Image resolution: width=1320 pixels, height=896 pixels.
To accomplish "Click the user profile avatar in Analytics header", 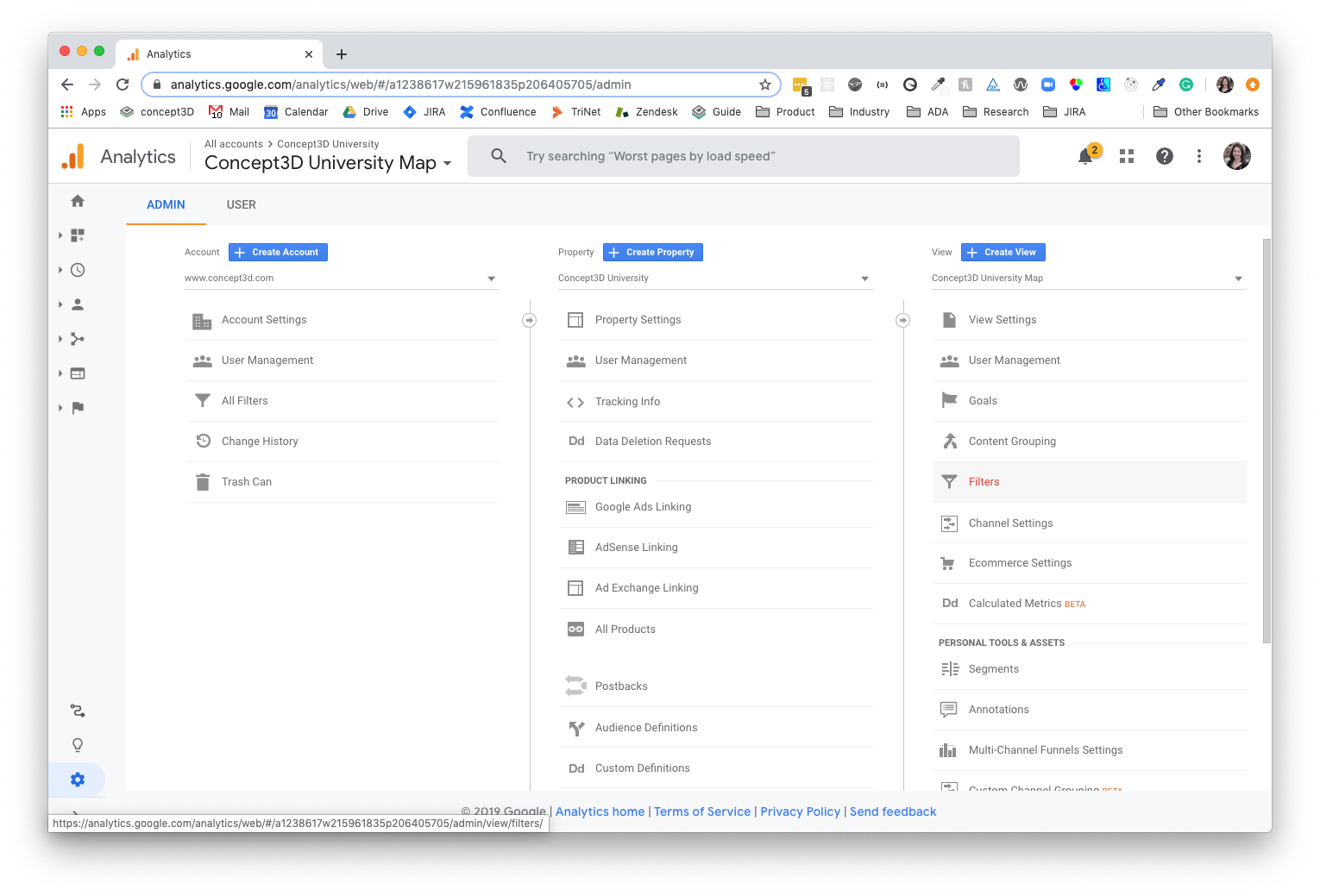I will pos(1237,156).
